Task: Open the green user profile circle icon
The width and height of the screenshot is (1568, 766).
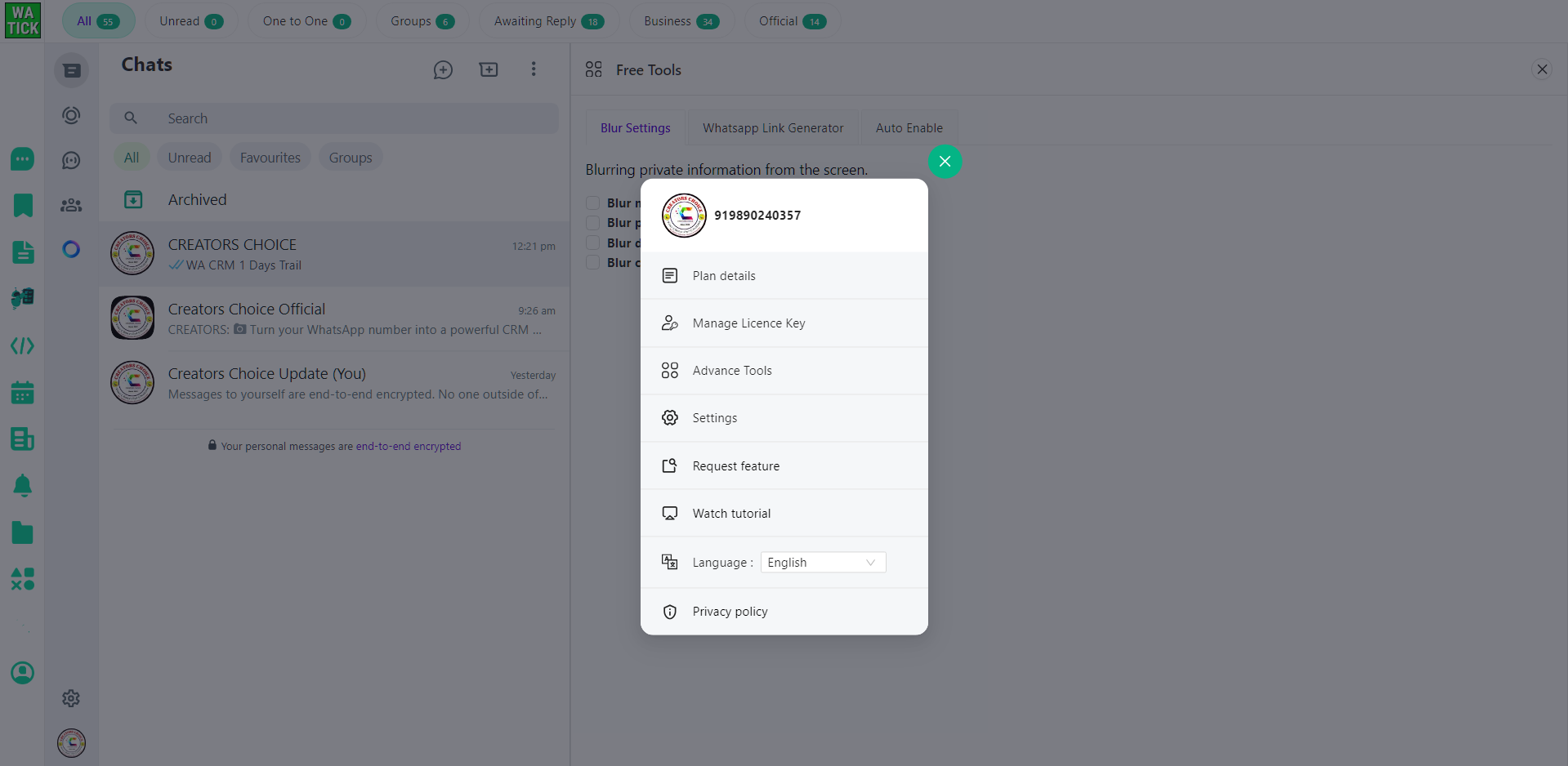Action: click(23, 673)
